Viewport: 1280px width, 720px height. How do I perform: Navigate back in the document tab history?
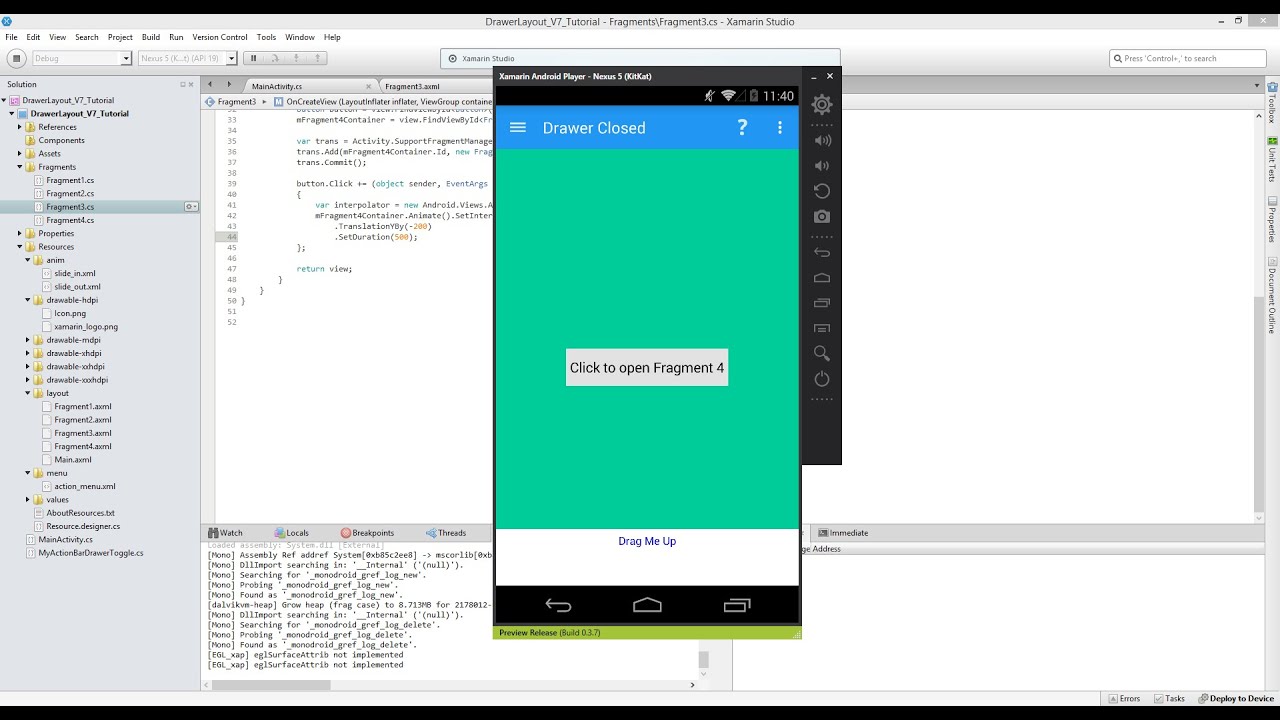[211, 86]
